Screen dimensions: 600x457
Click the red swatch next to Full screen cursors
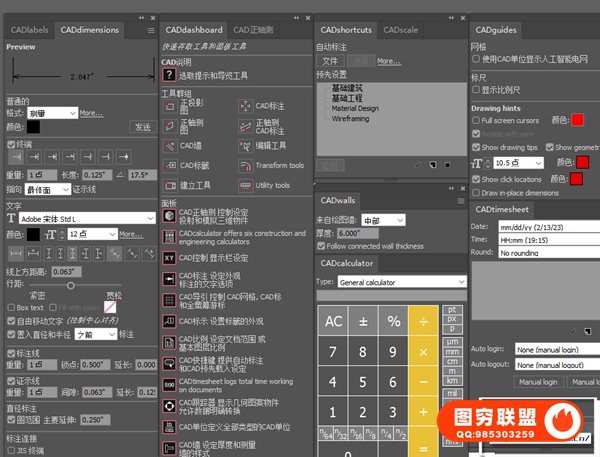click(577, 120)
